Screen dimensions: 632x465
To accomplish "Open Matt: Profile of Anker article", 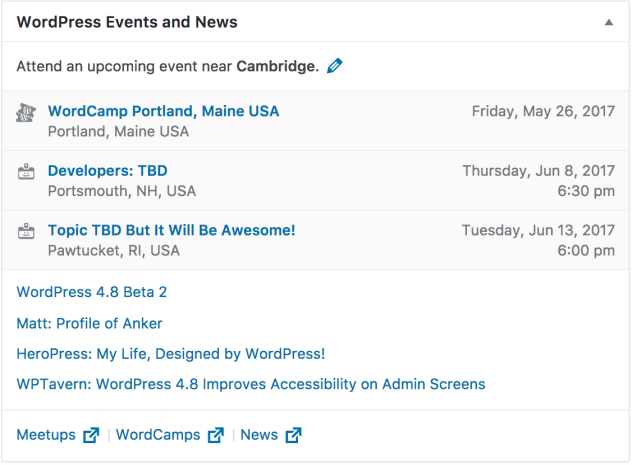I will (89, 323).
